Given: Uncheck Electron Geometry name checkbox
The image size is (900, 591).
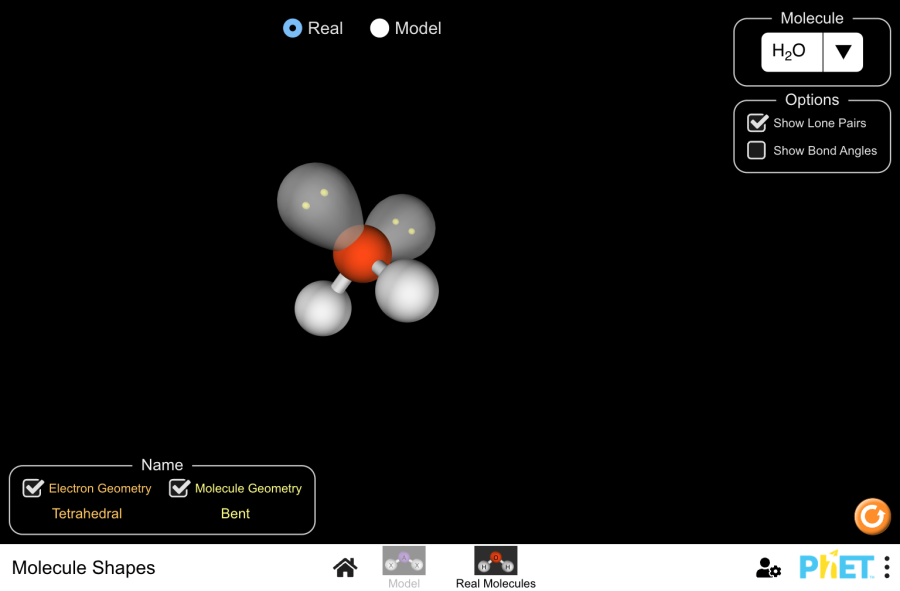Looking at the screenshot, I should tap(34, 488).
